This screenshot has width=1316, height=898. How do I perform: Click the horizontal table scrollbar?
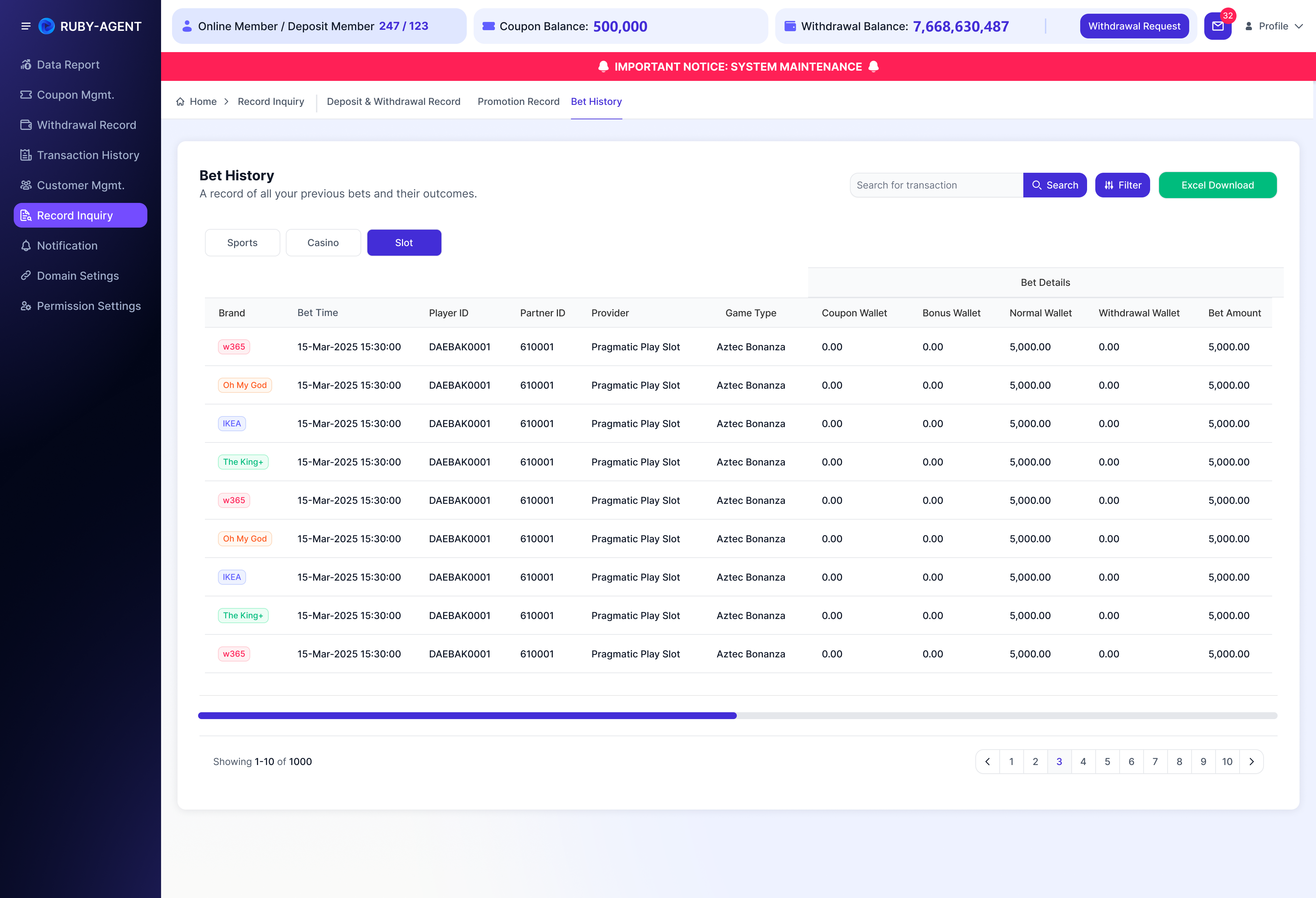click(737, 716)
